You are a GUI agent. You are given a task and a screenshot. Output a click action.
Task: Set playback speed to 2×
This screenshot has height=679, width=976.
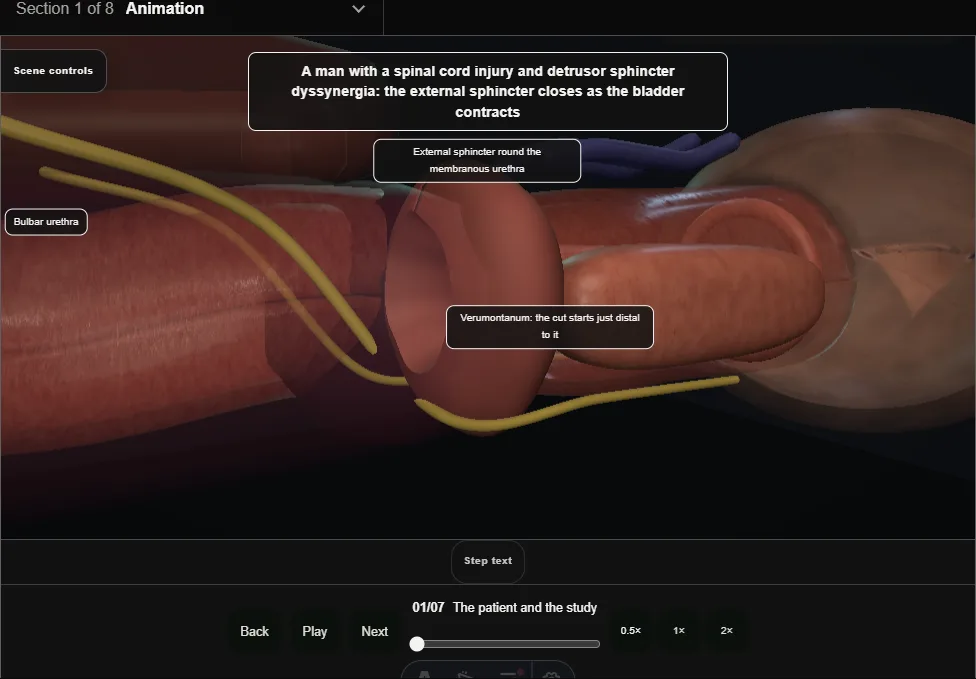pyautogui.click(x=726, y=630)
